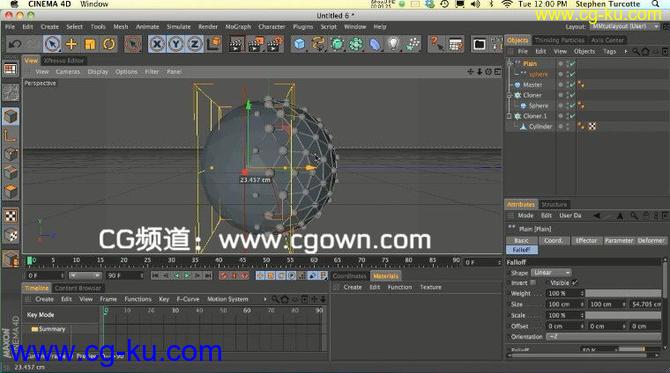Select the Cloner.1 object
670x373 pixels.
[535, 116]
